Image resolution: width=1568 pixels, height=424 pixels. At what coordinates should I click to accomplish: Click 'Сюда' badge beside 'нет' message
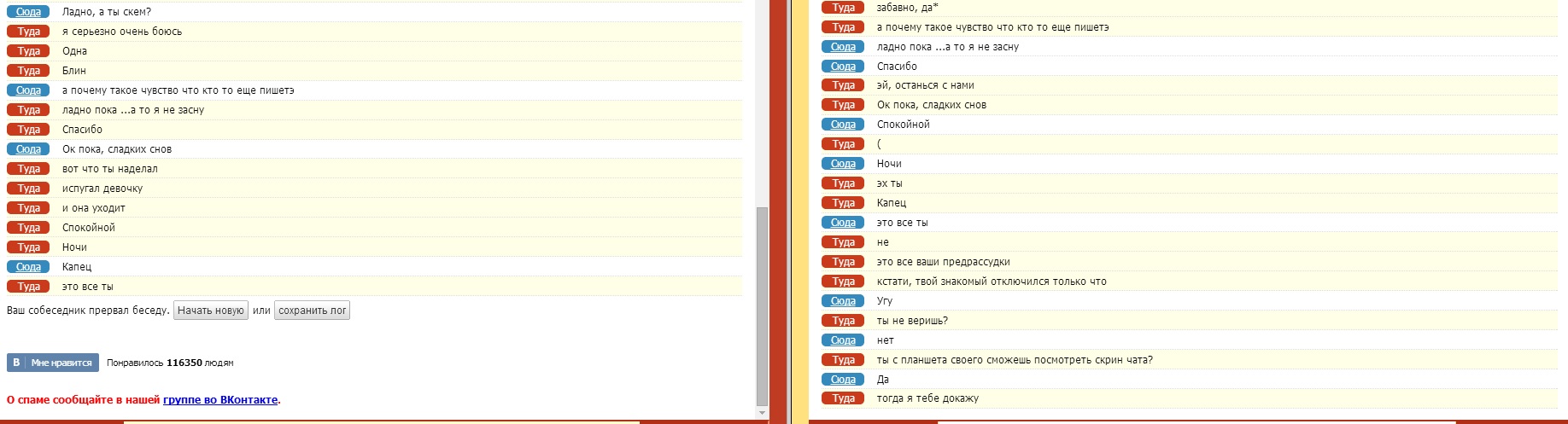843,340
